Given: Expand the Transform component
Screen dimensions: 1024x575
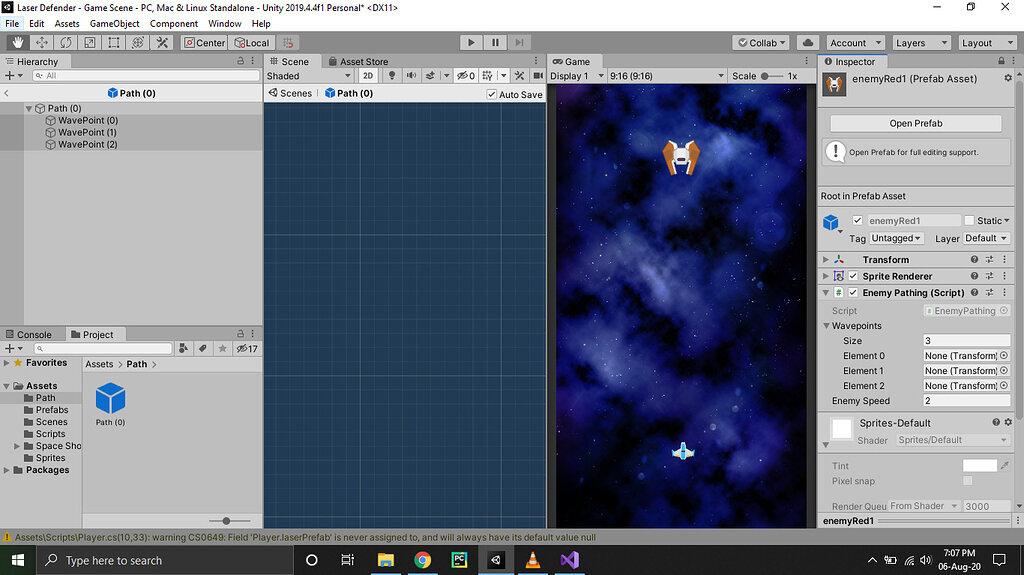Looking at the screenshot, I should (x=826, y=260).
